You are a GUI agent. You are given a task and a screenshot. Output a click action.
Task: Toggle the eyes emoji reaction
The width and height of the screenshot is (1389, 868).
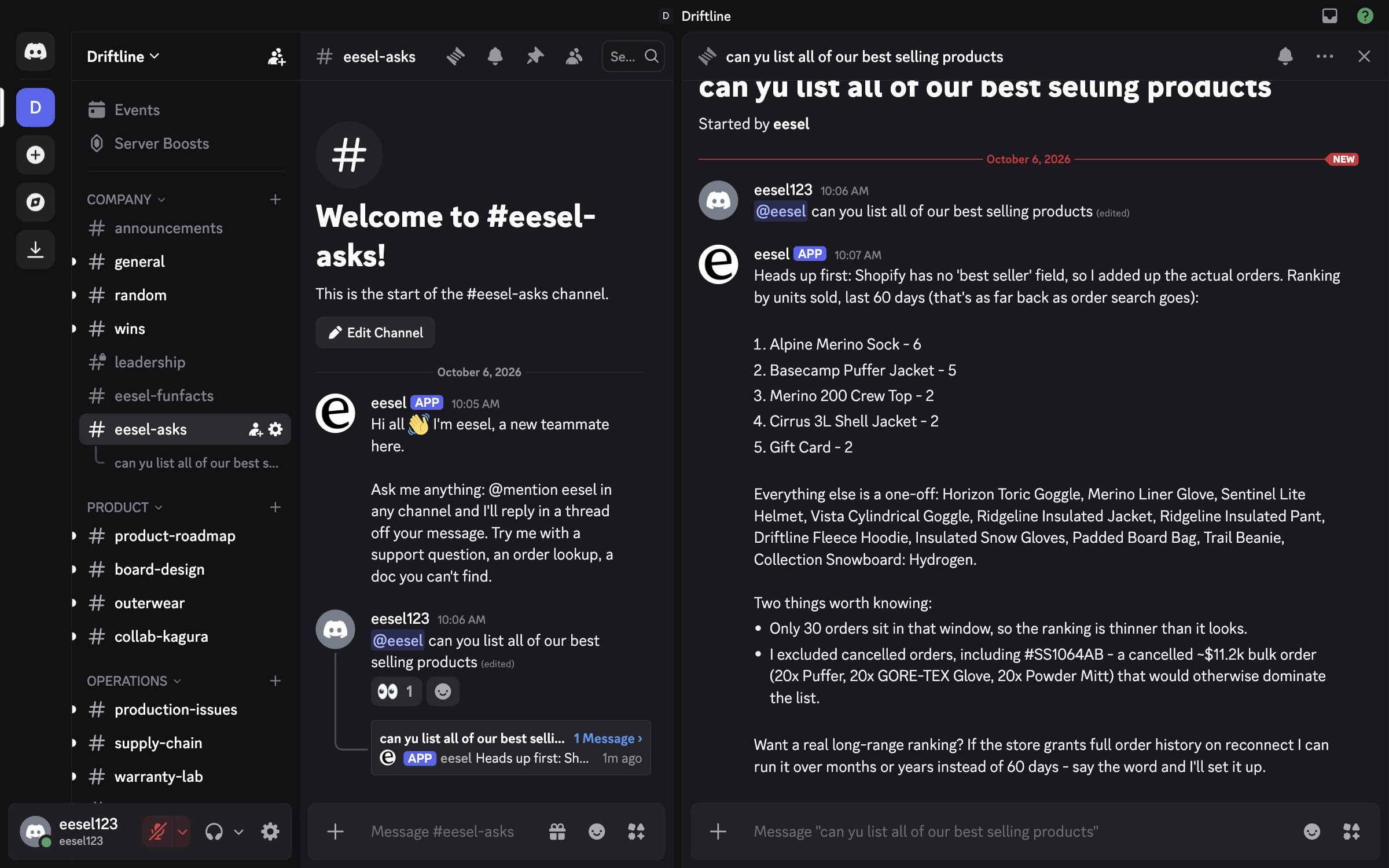coord(396,692)
